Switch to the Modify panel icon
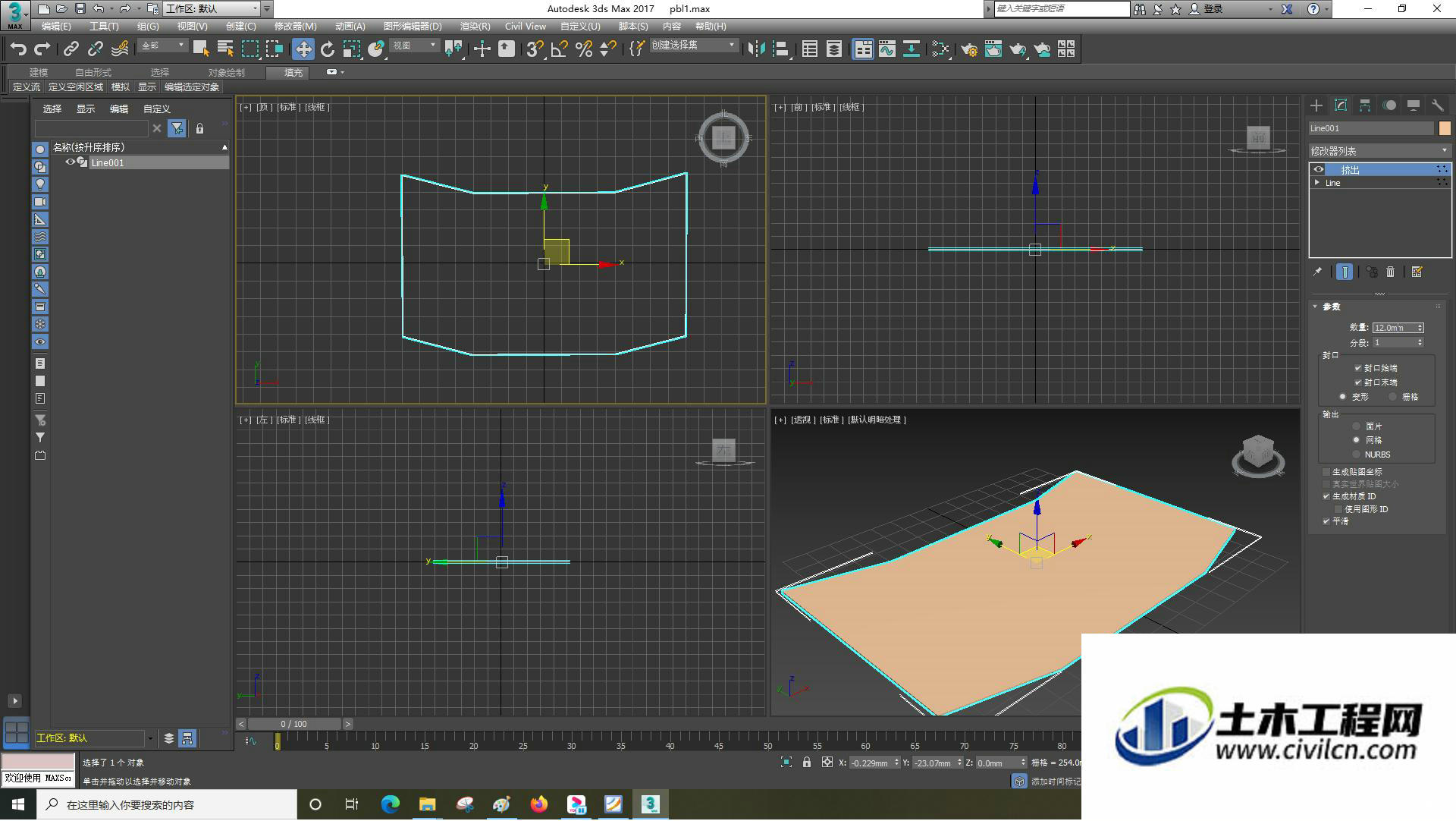The height and width of the screenshot is (821, 1456). coord(1341,105)
